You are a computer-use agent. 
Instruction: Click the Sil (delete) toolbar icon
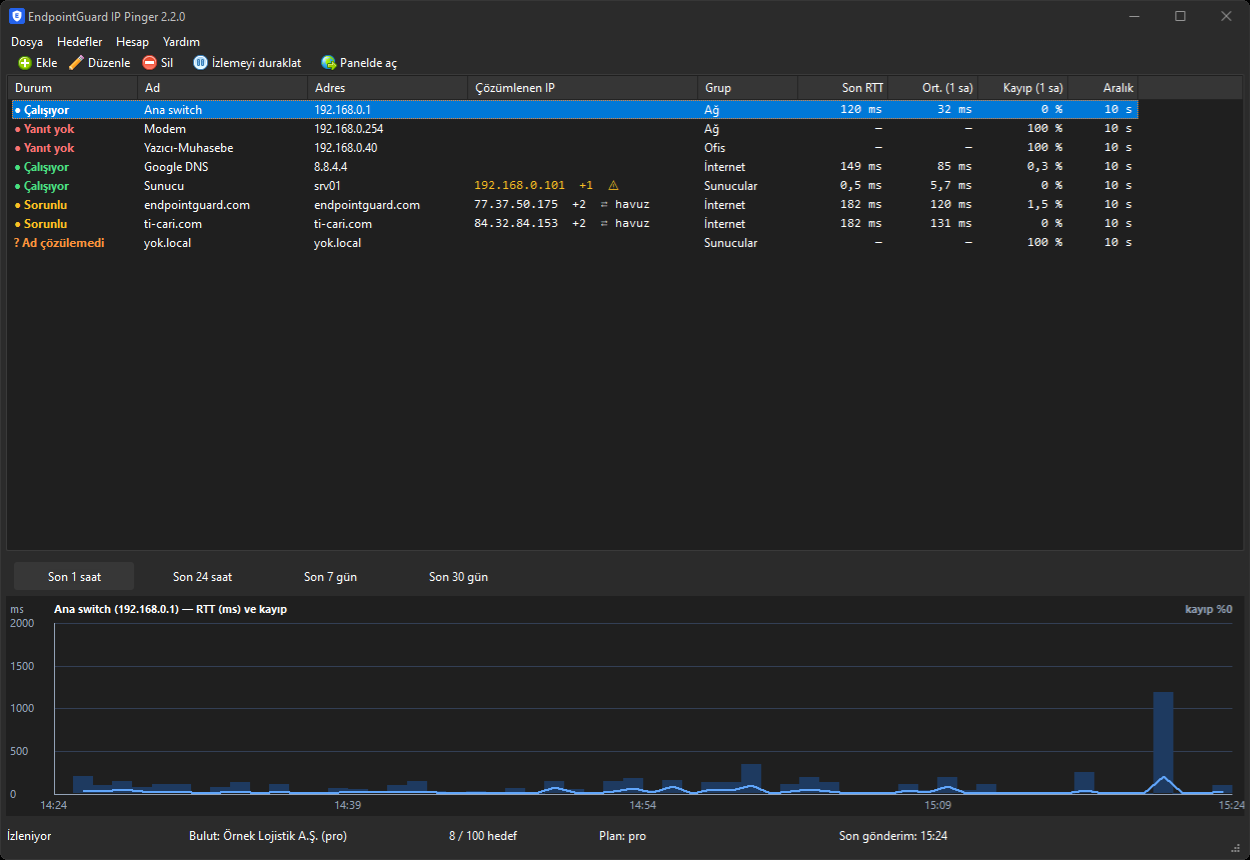pyautogui.click(x=150, y=63)
